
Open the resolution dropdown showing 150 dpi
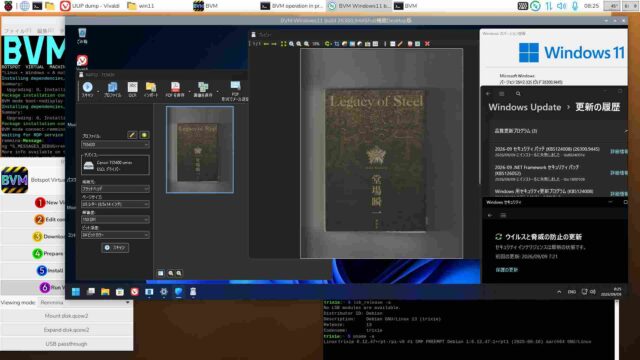pos(115,220)
